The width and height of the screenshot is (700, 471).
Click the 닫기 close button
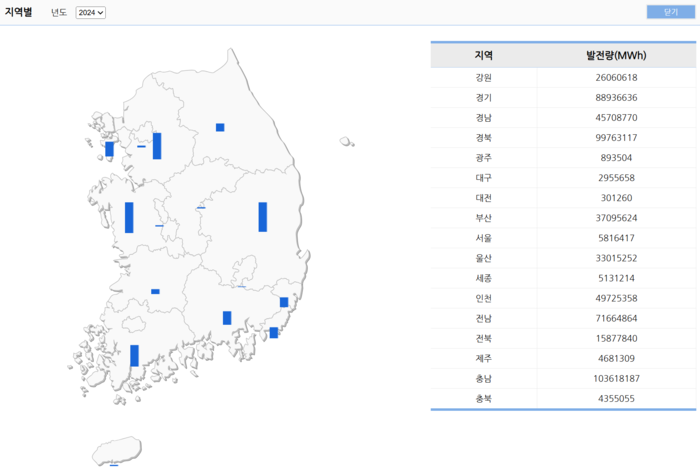(671, 12)
